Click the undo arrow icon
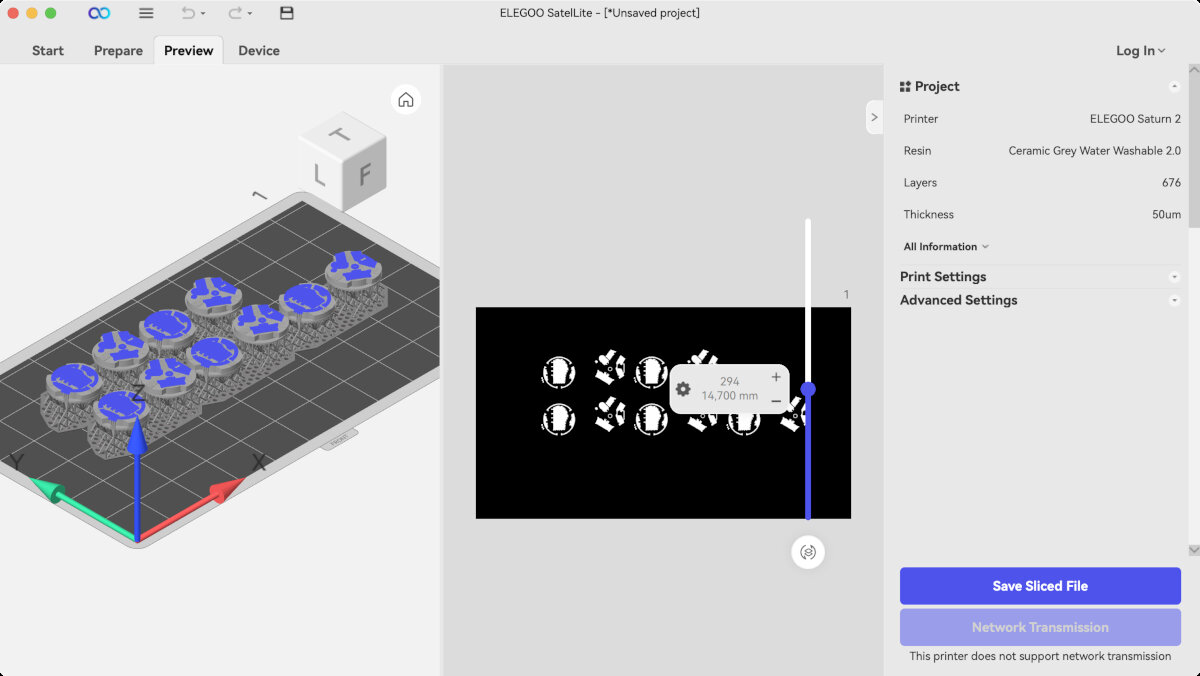This screenshot has height=676, width=1200. click(x=188, y=13)
